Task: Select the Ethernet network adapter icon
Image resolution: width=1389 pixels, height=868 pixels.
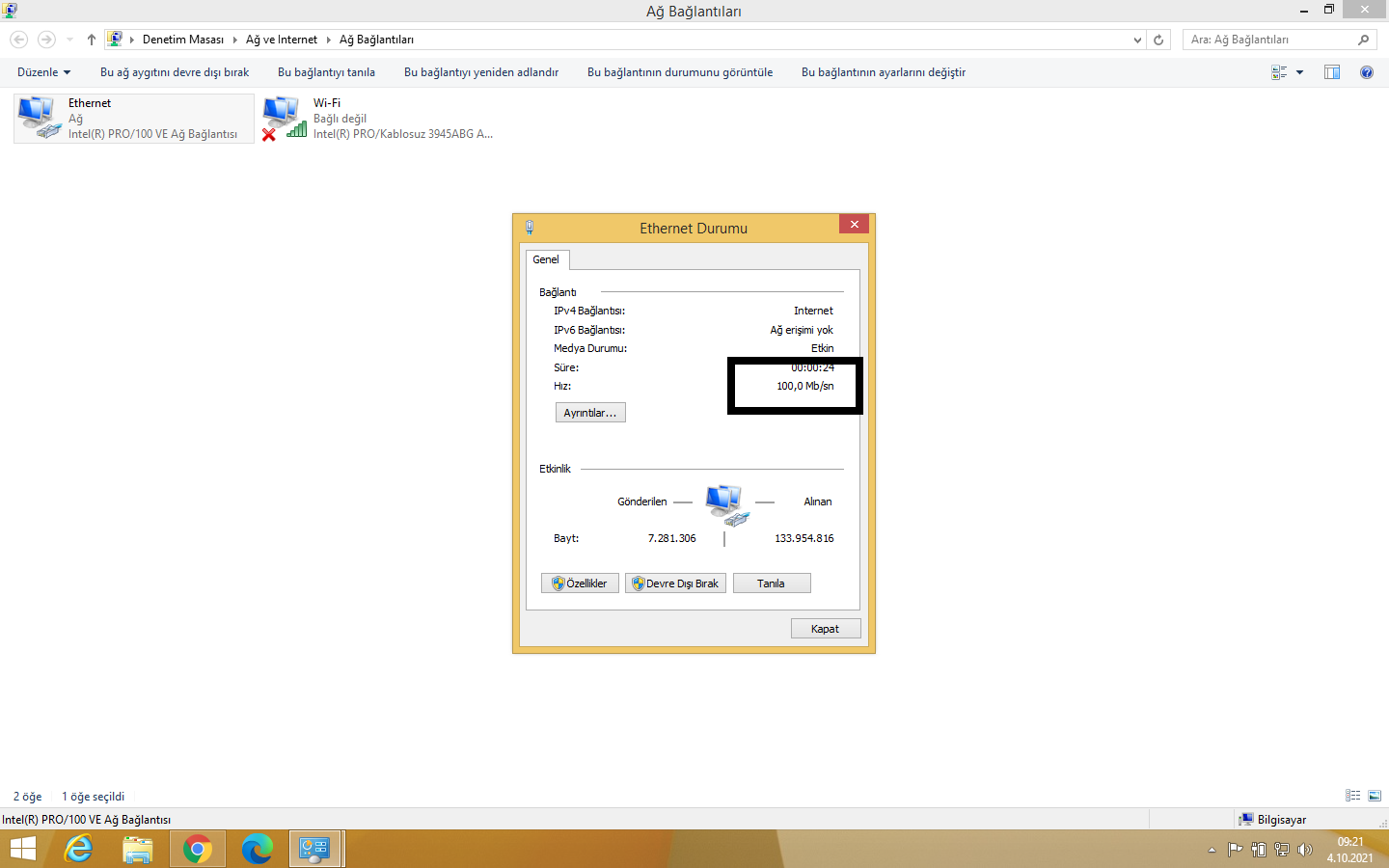Action: point(39,118)
